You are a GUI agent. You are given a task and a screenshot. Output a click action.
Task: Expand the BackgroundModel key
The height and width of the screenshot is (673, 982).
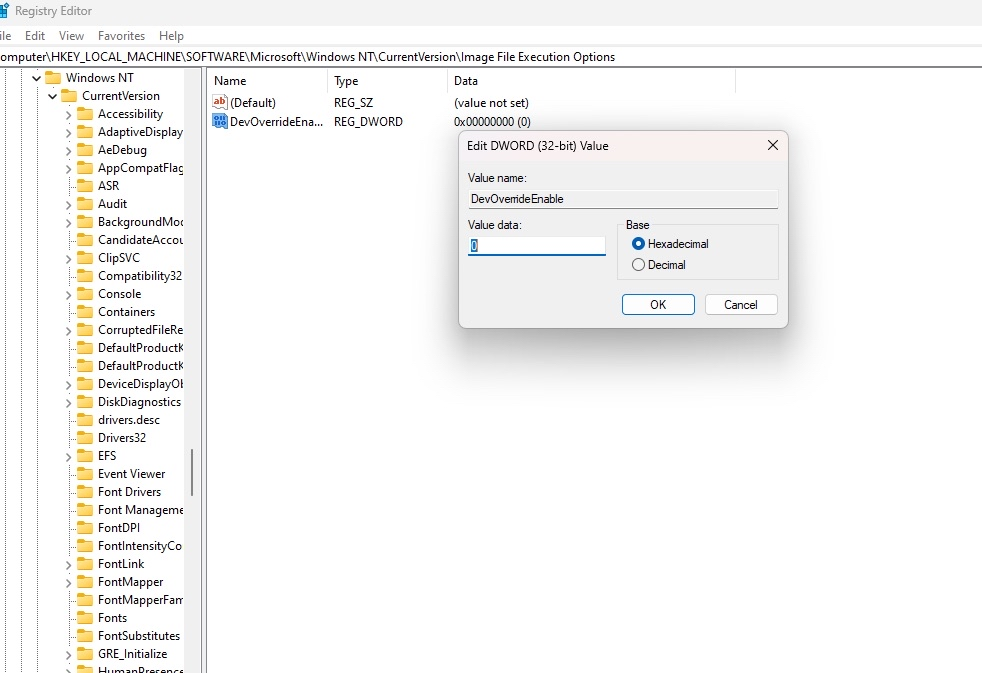[68, 223]
